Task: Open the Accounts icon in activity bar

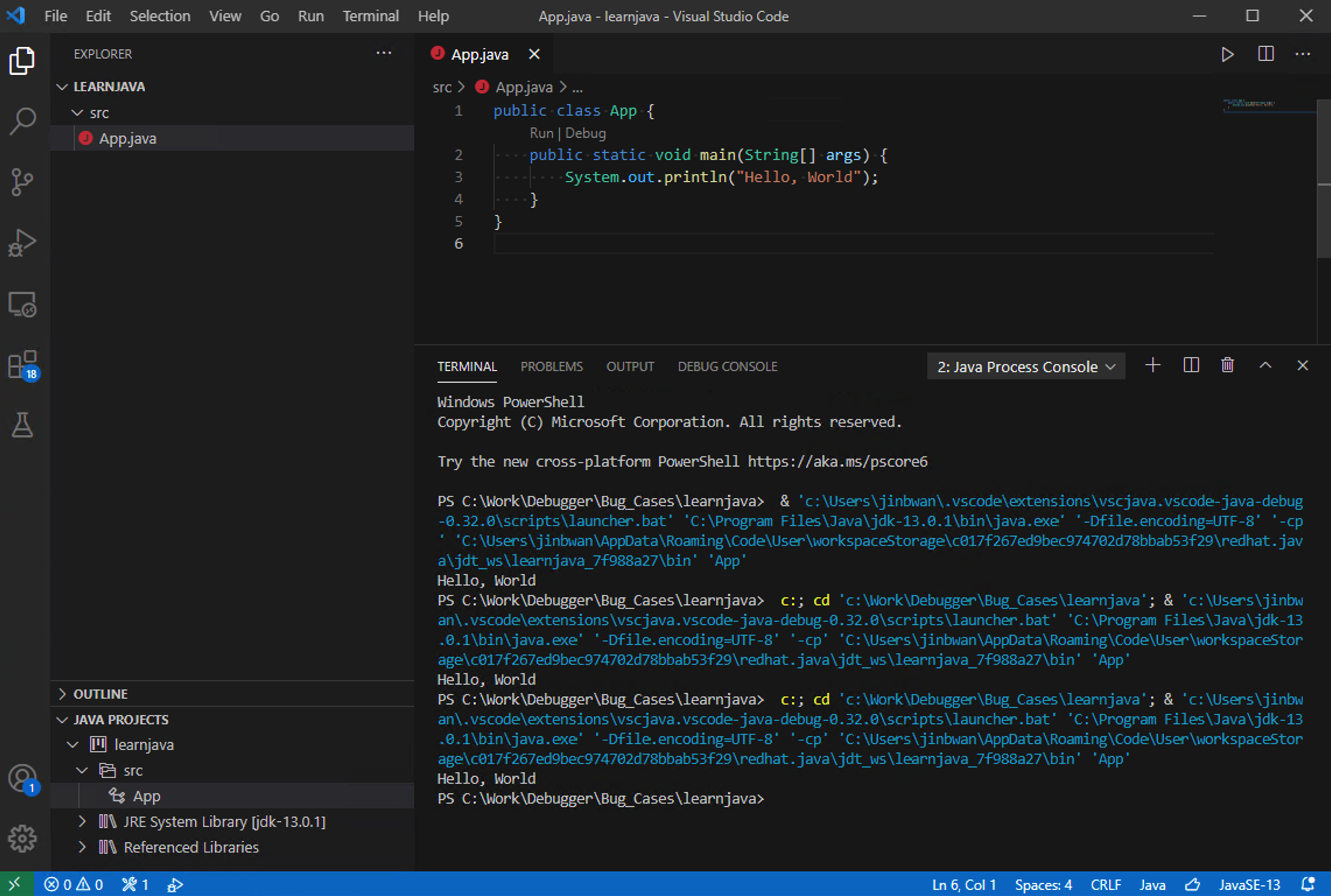Action: pos(22,779)
